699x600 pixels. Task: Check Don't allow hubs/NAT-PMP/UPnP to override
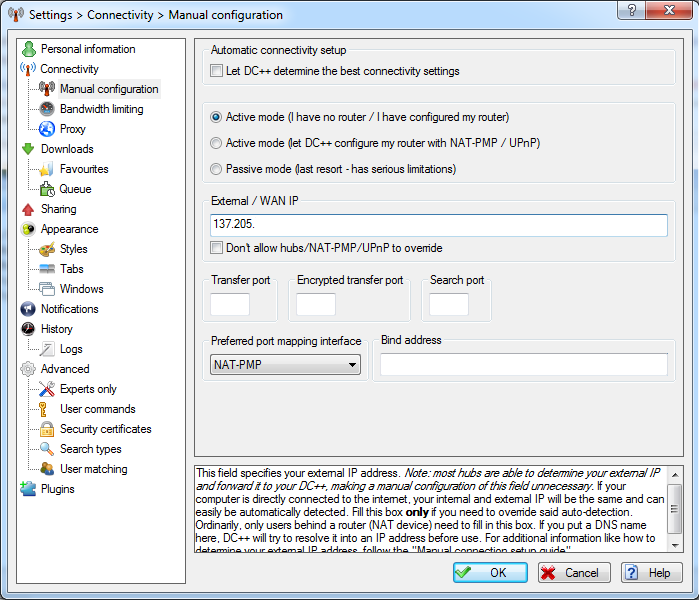tap(216, 248)
